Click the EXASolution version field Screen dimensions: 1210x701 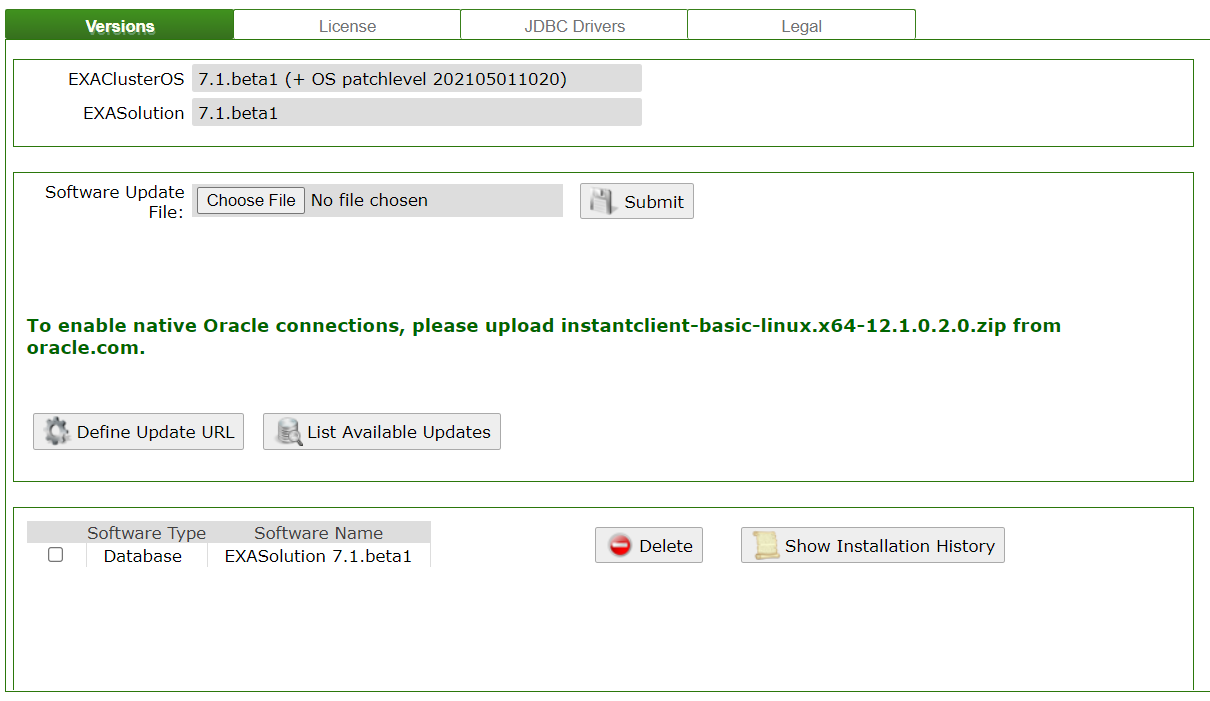[x=417, y=113]
